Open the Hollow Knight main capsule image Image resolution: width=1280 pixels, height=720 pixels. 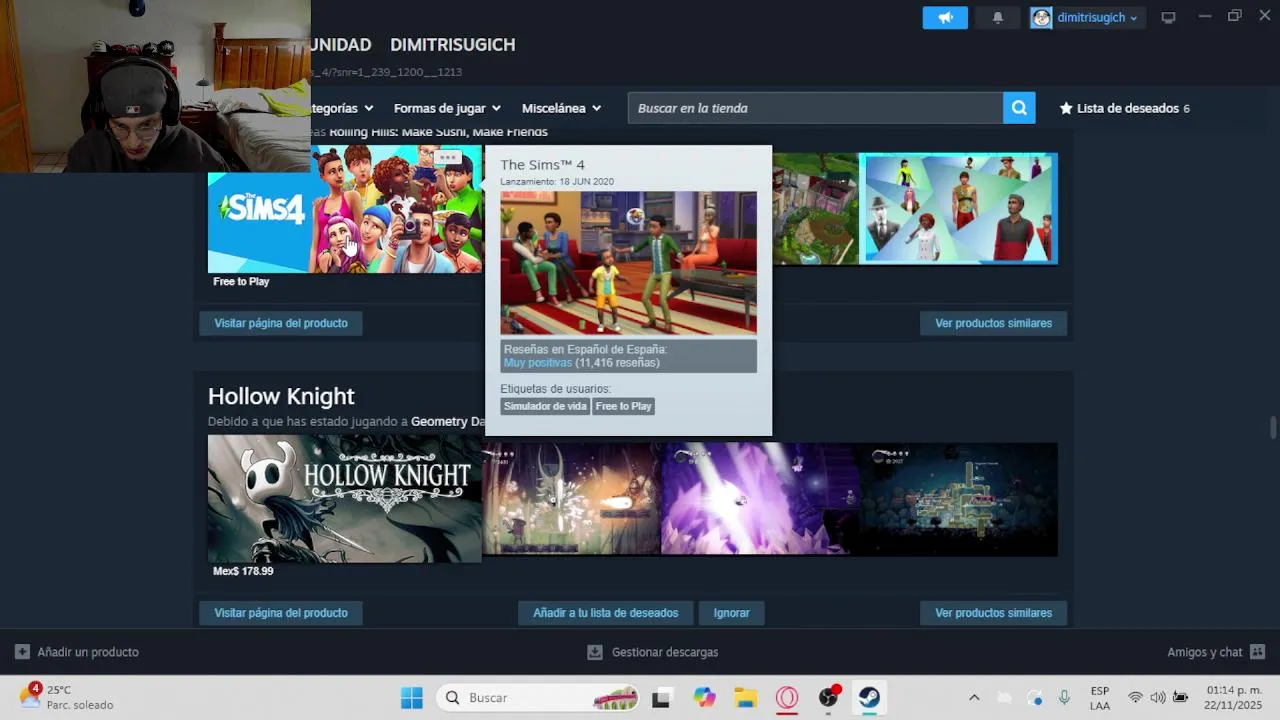point(344,498)
